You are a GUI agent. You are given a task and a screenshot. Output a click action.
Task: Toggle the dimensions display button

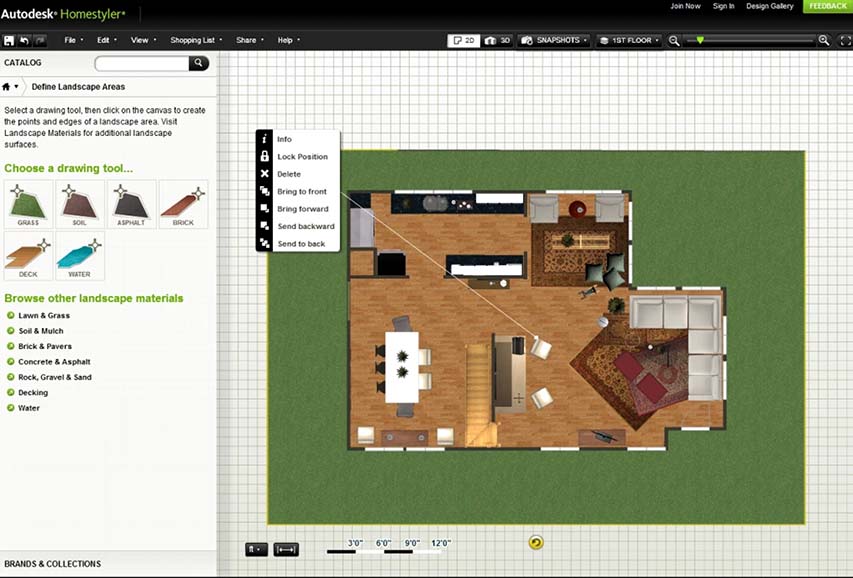click(x=286, y=549)
